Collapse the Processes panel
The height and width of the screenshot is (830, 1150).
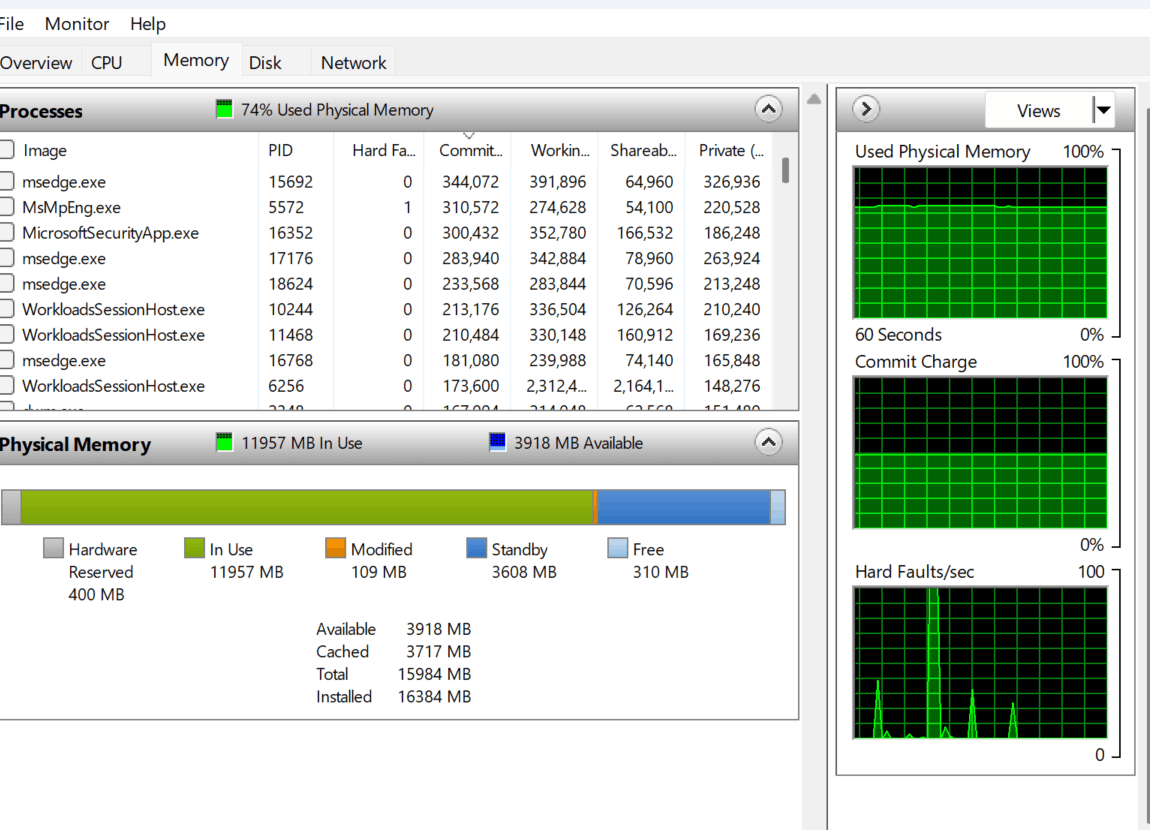click(768, 109)
